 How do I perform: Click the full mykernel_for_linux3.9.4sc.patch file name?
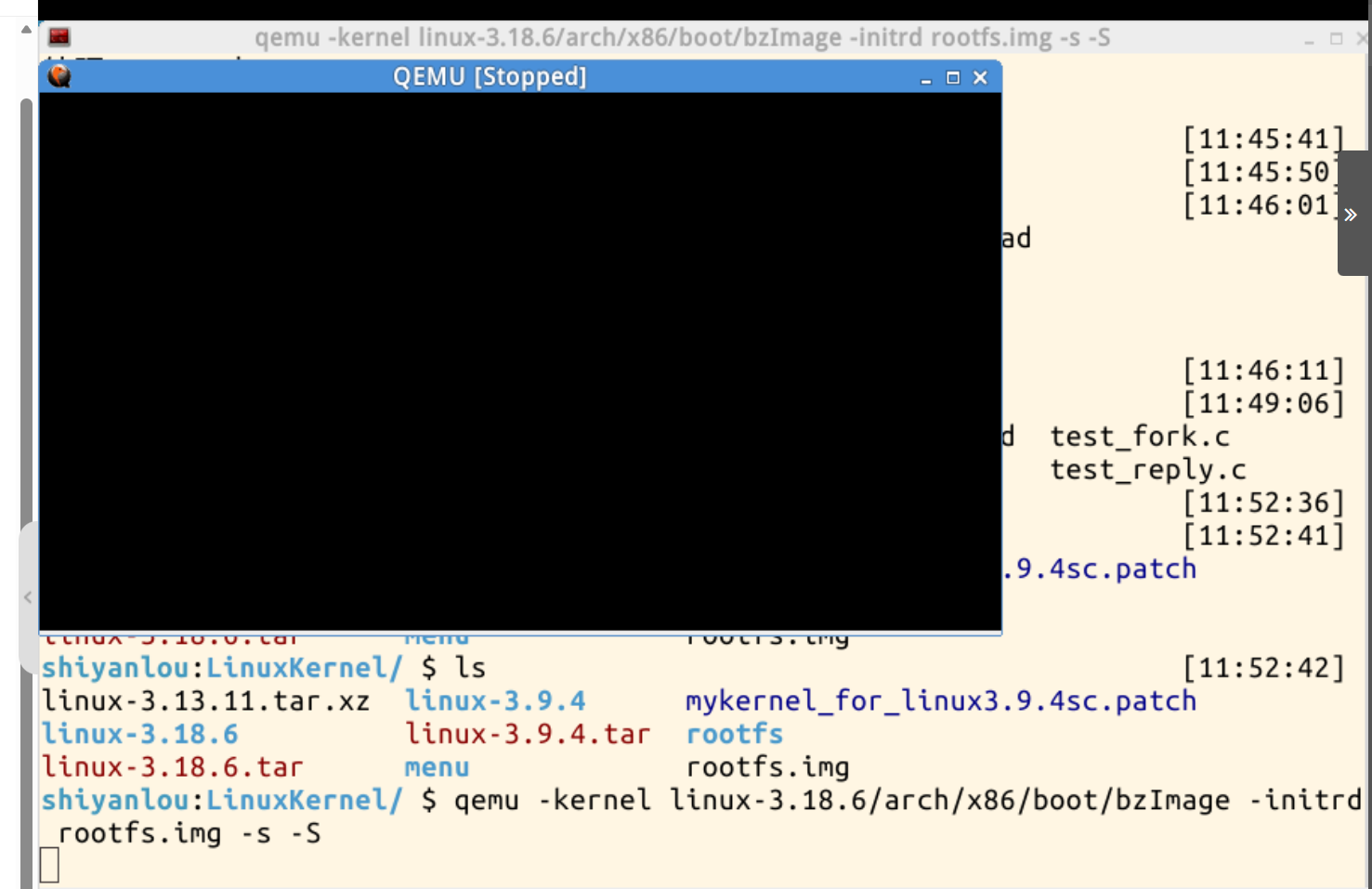click(941, 701)
